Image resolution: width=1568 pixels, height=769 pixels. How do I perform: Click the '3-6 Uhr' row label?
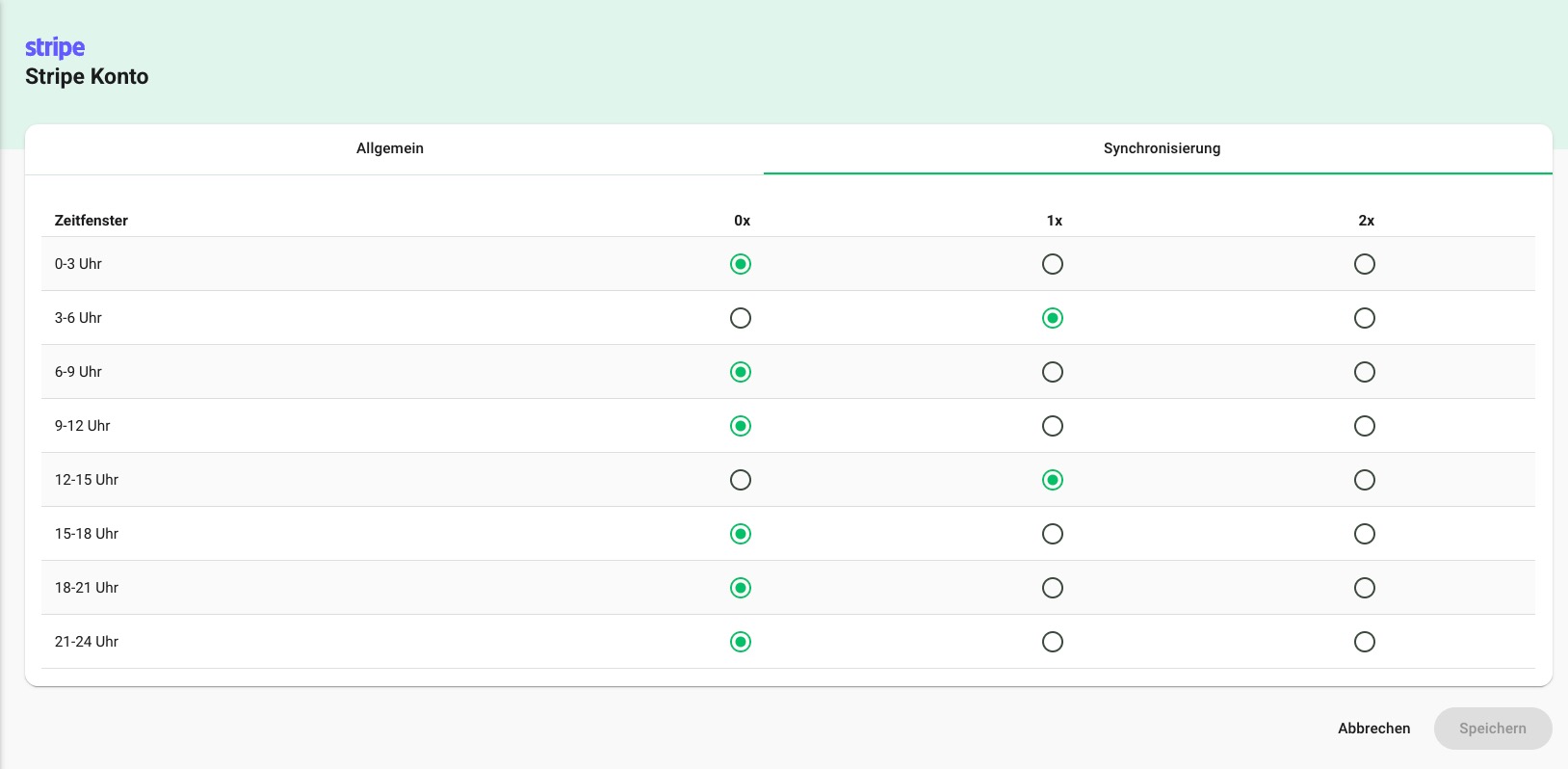click(x=78, y=318)
